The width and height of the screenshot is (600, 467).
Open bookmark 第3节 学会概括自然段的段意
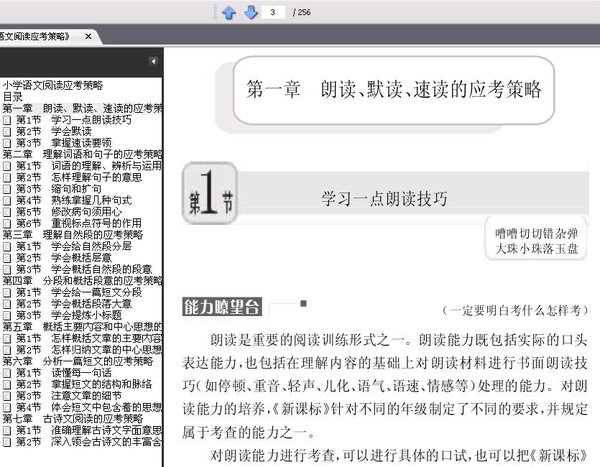point(84,269)
